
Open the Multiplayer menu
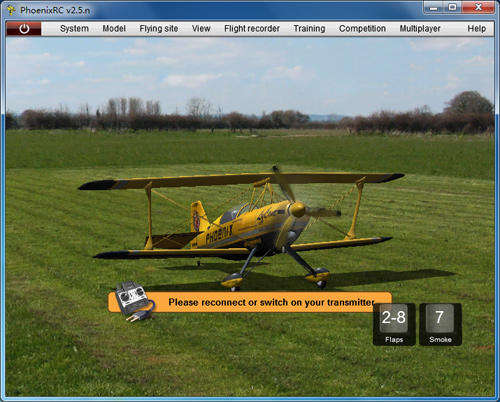pyautogui.click(x=420, y=29)
